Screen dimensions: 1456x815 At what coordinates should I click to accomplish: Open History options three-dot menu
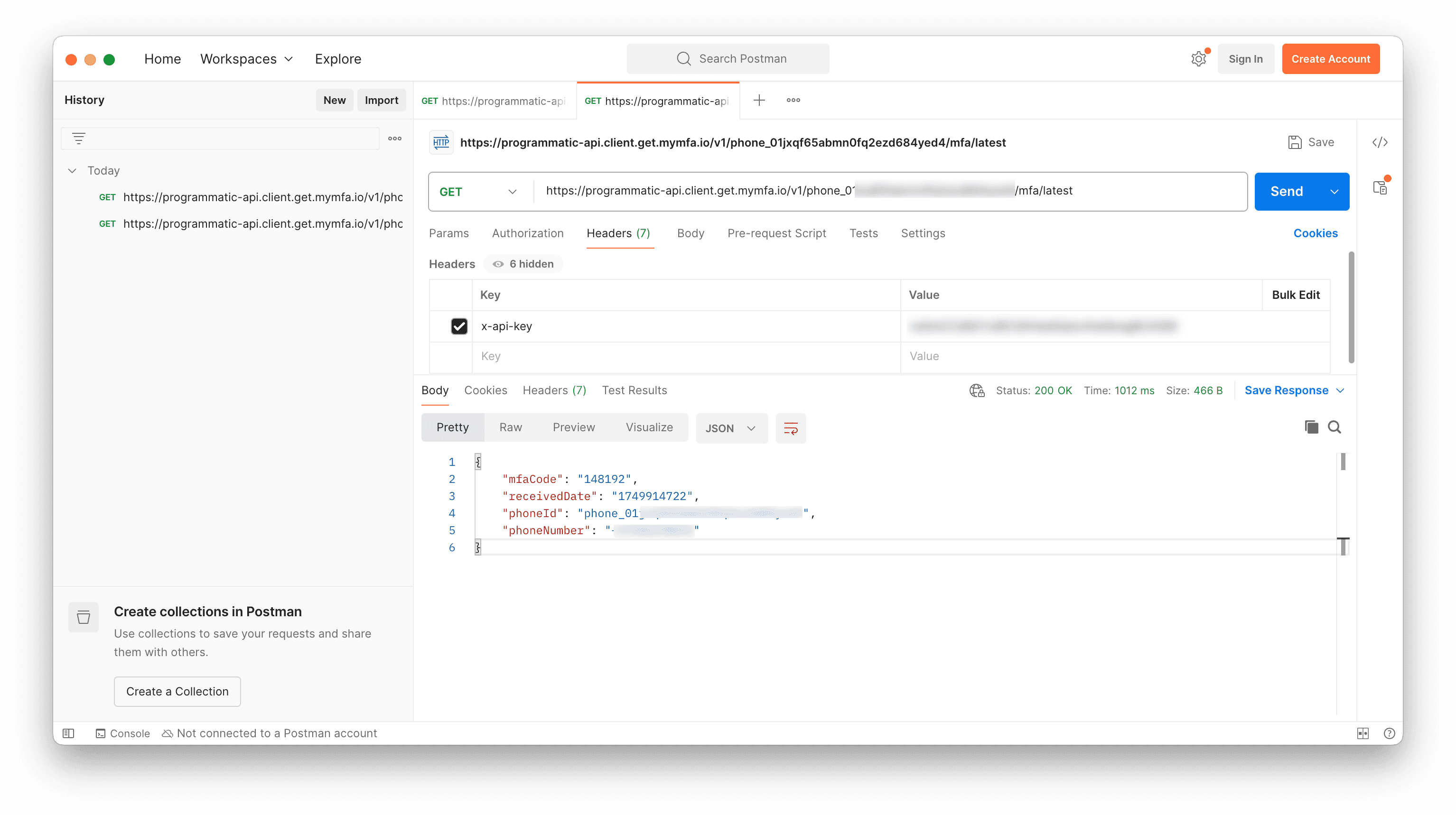coord(394,139)
